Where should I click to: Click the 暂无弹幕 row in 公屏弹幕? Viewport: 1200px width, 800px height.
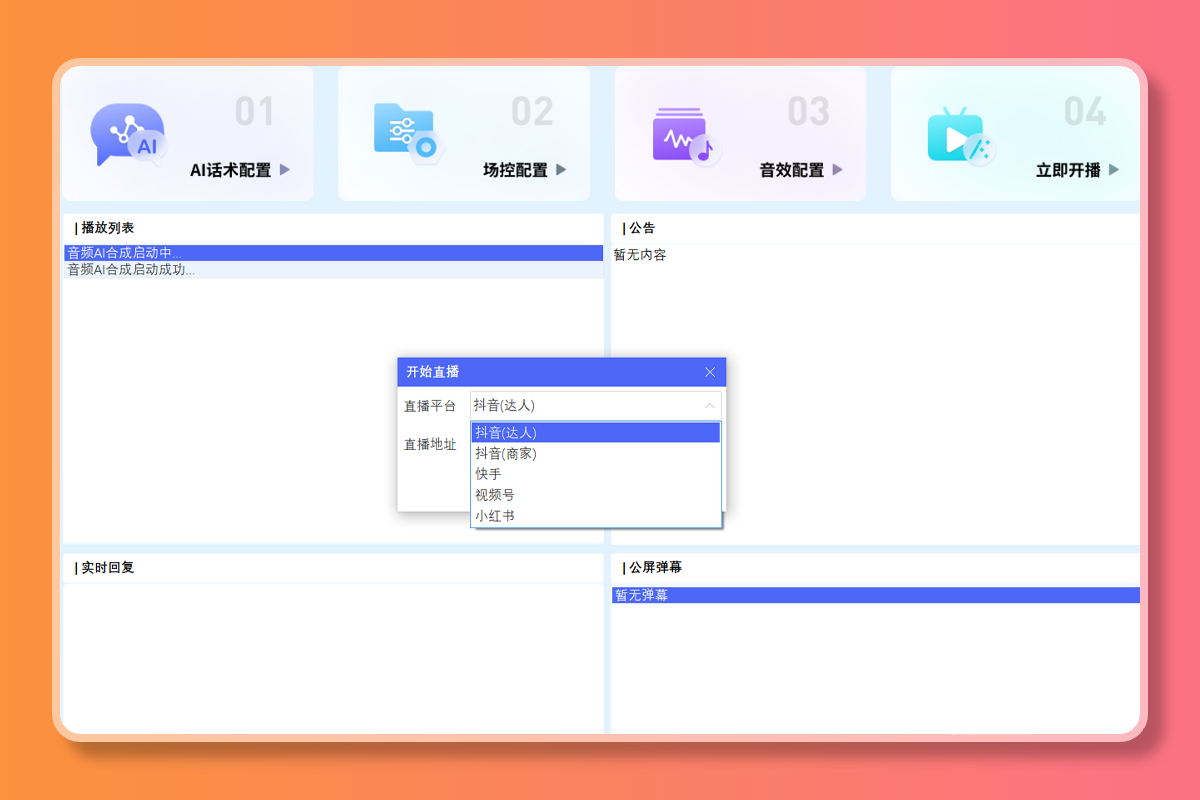coord(875,595)
